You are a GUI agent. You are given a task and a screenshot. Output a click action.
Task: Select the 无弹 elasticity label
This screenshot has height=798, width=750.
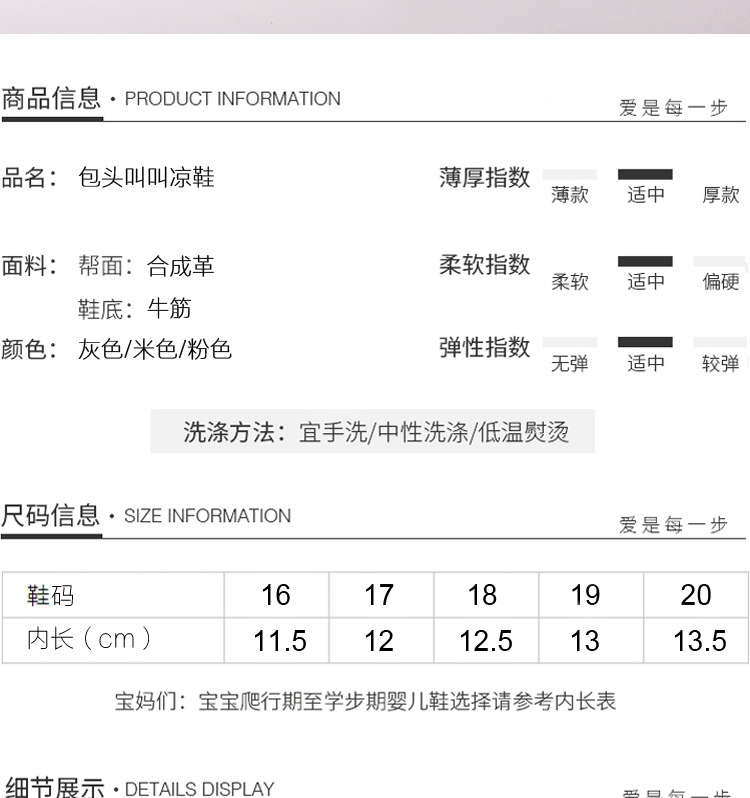(x=570, y=364)
